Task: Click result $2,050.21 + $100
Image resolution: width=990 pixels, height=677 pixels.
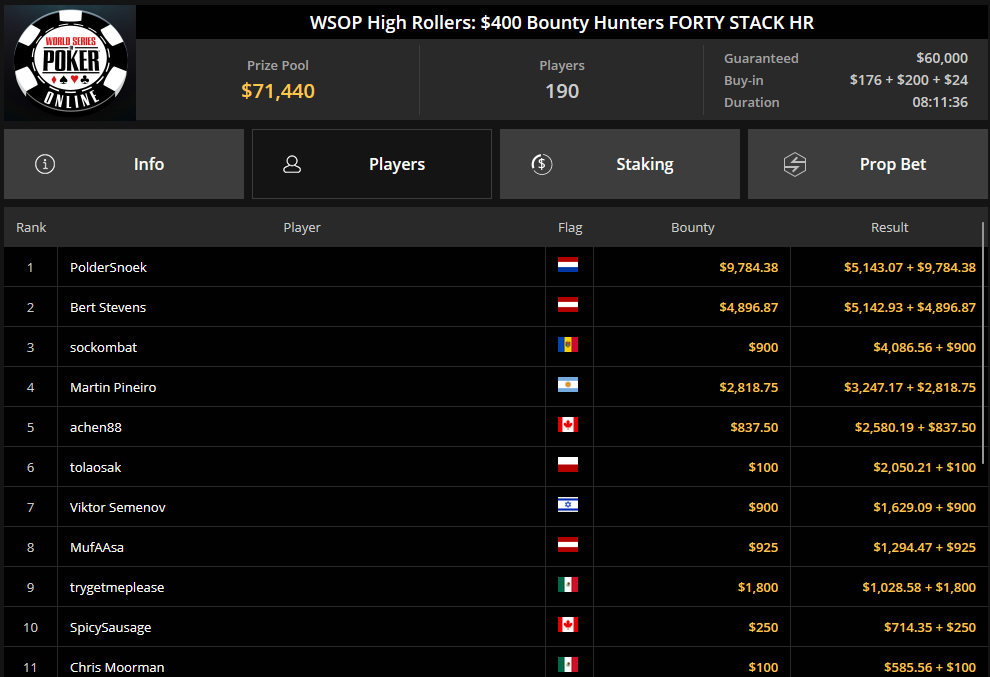Action: [924, 467]
